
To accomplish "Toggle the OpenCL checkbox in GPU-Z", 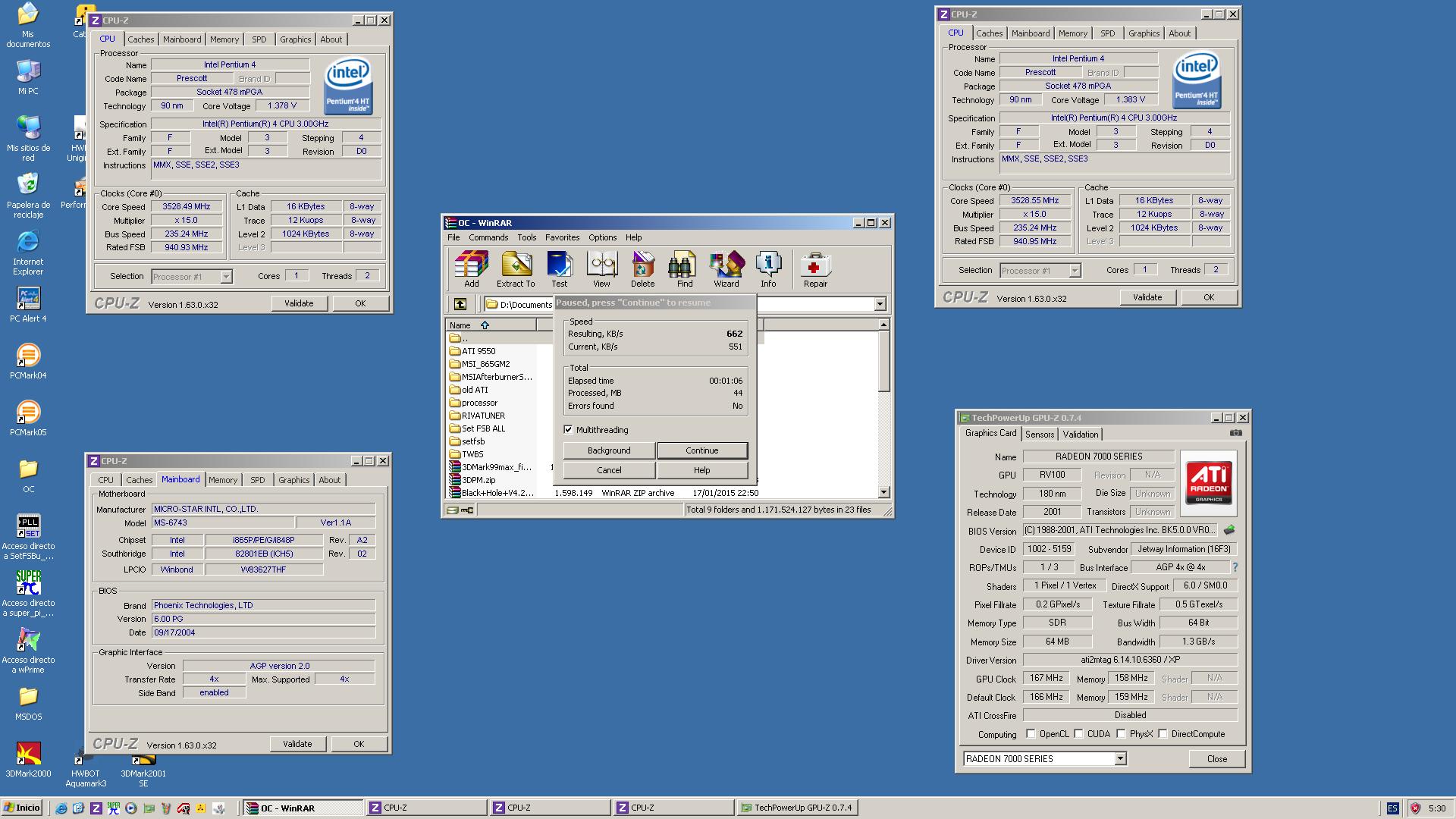I will 1031,733.
